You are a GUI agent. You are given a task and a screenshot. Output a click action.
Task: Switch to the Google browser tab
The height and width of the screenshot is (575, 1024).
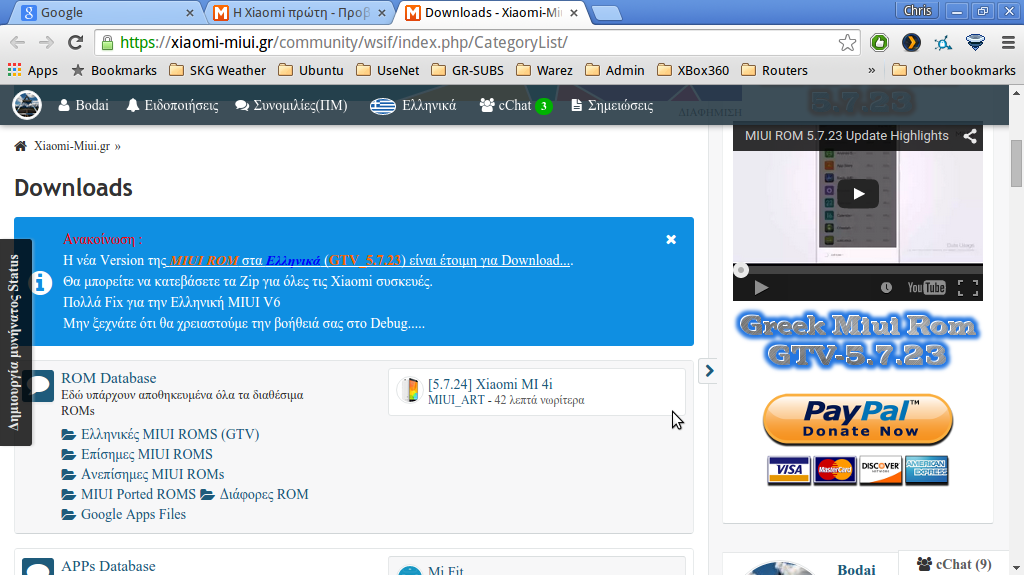pyautogui.click(x=104, y=12)
